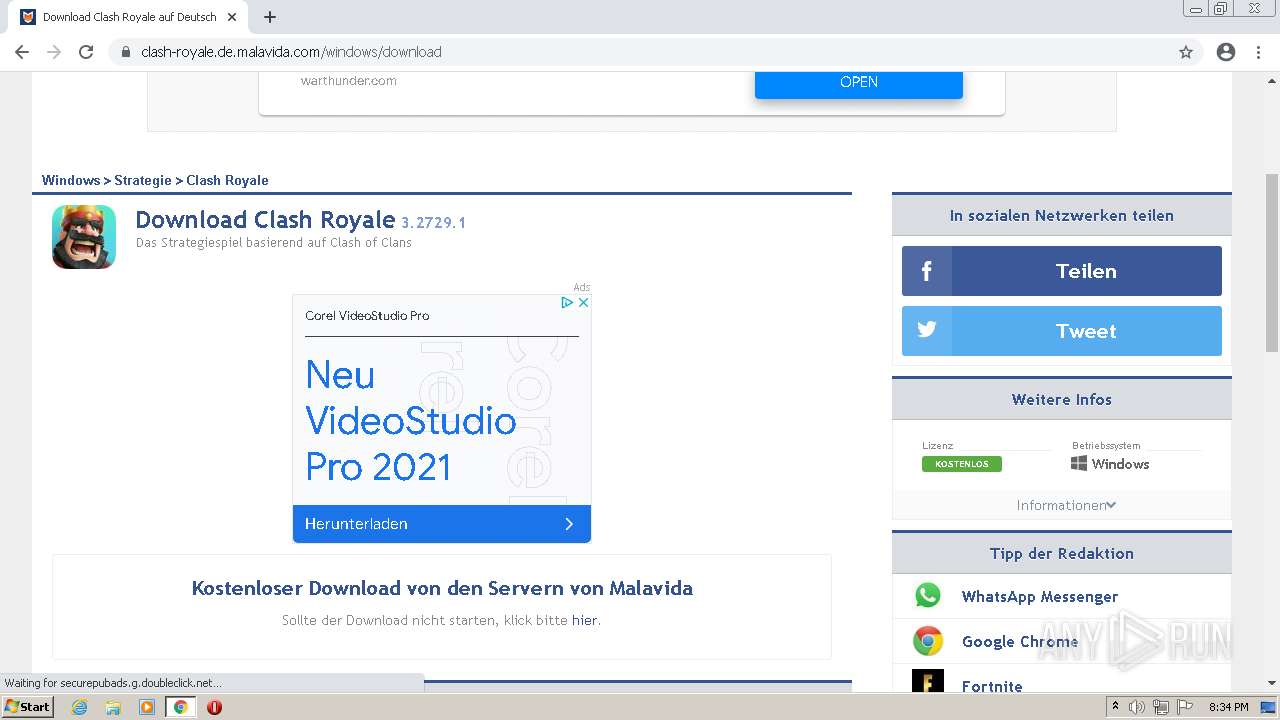Viewport: 1280px width, 720px height.
Task: Click the browser forward arrow
Action: (54, 52)
